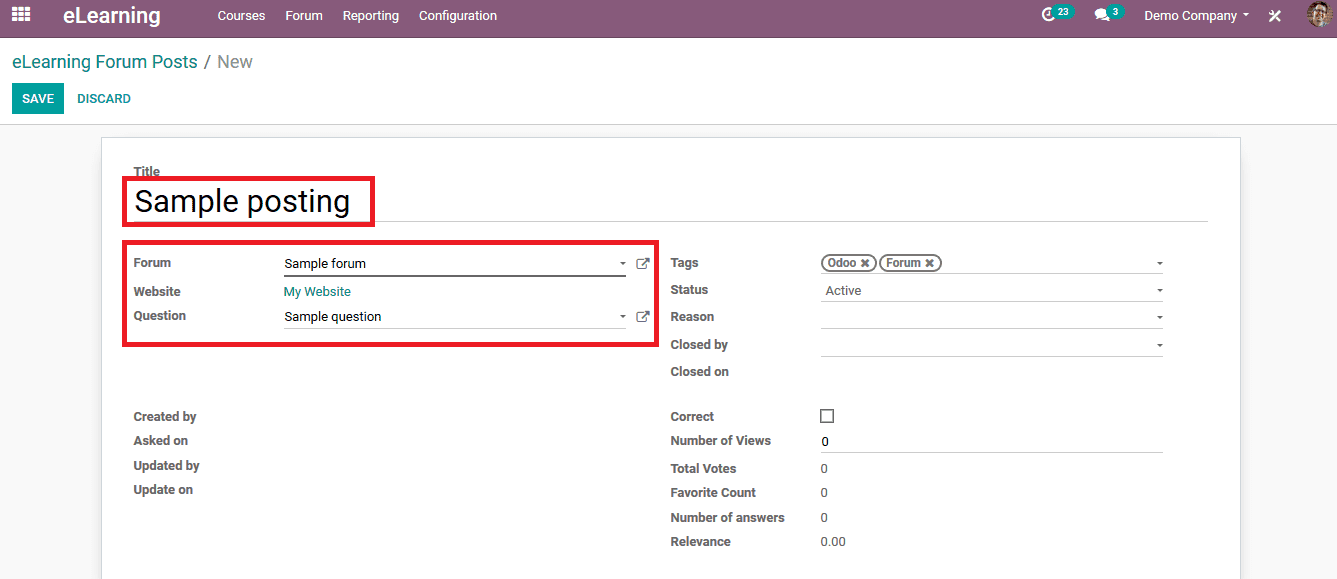Expand the Question field dropdown
This screenshot has height=579, width=1337.
[622, 317]
